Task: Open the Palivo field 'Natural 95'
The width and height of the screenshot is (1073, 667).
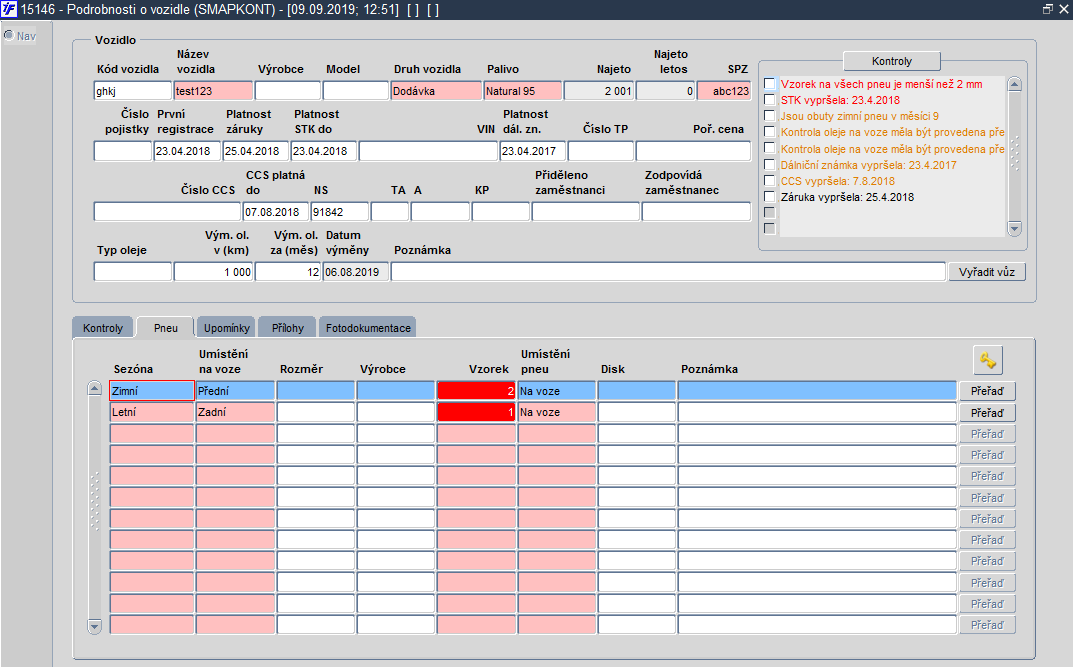Action: click(523, 91)
